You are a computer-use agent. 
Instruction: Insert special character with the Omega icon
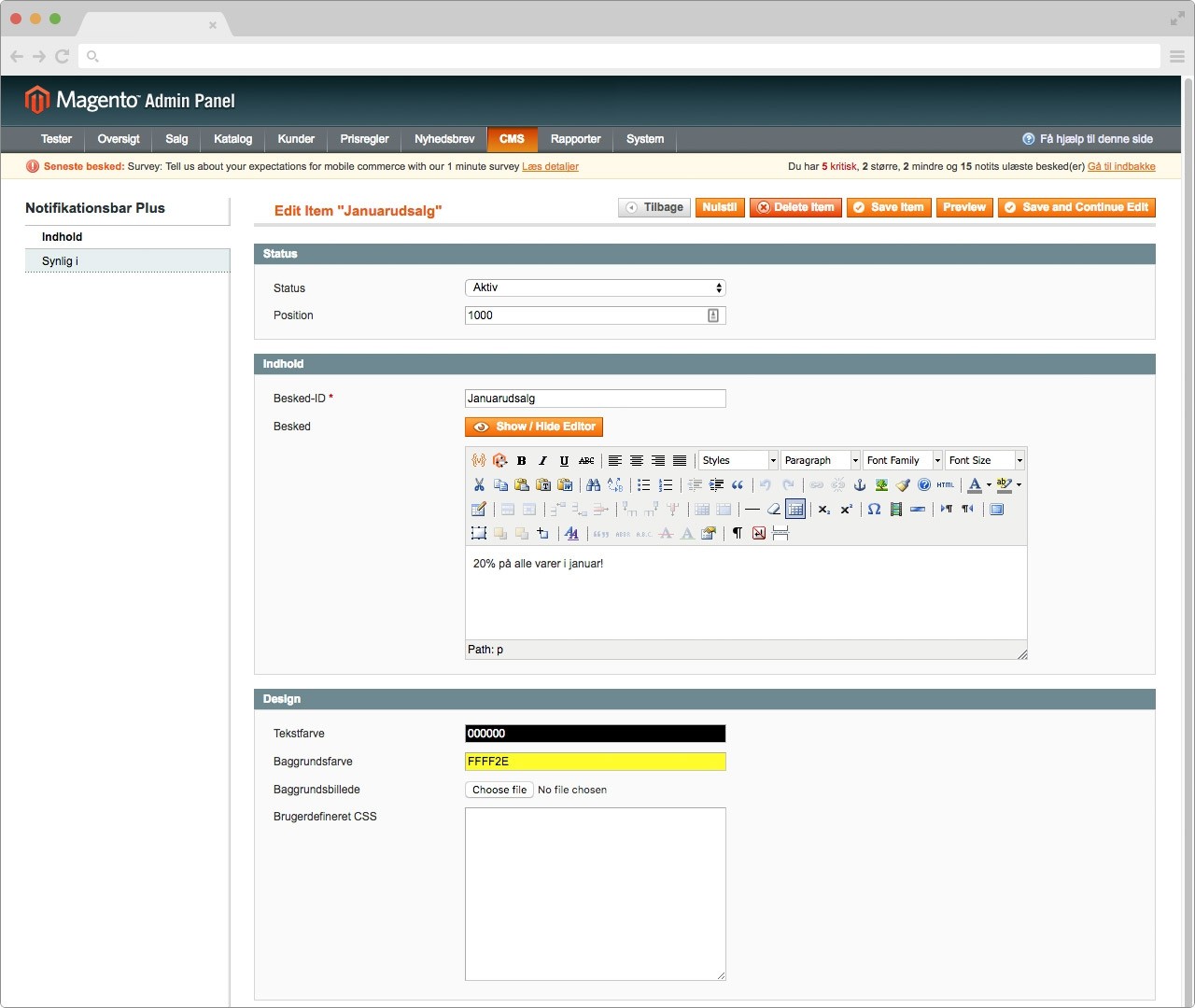[x=874, y=510]
